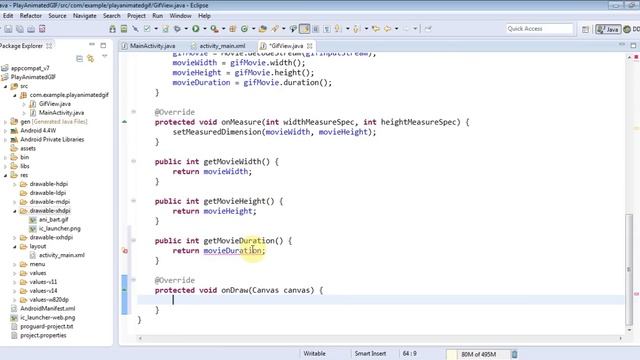Click the Back navigation yellow arrow

pos(387,29)
